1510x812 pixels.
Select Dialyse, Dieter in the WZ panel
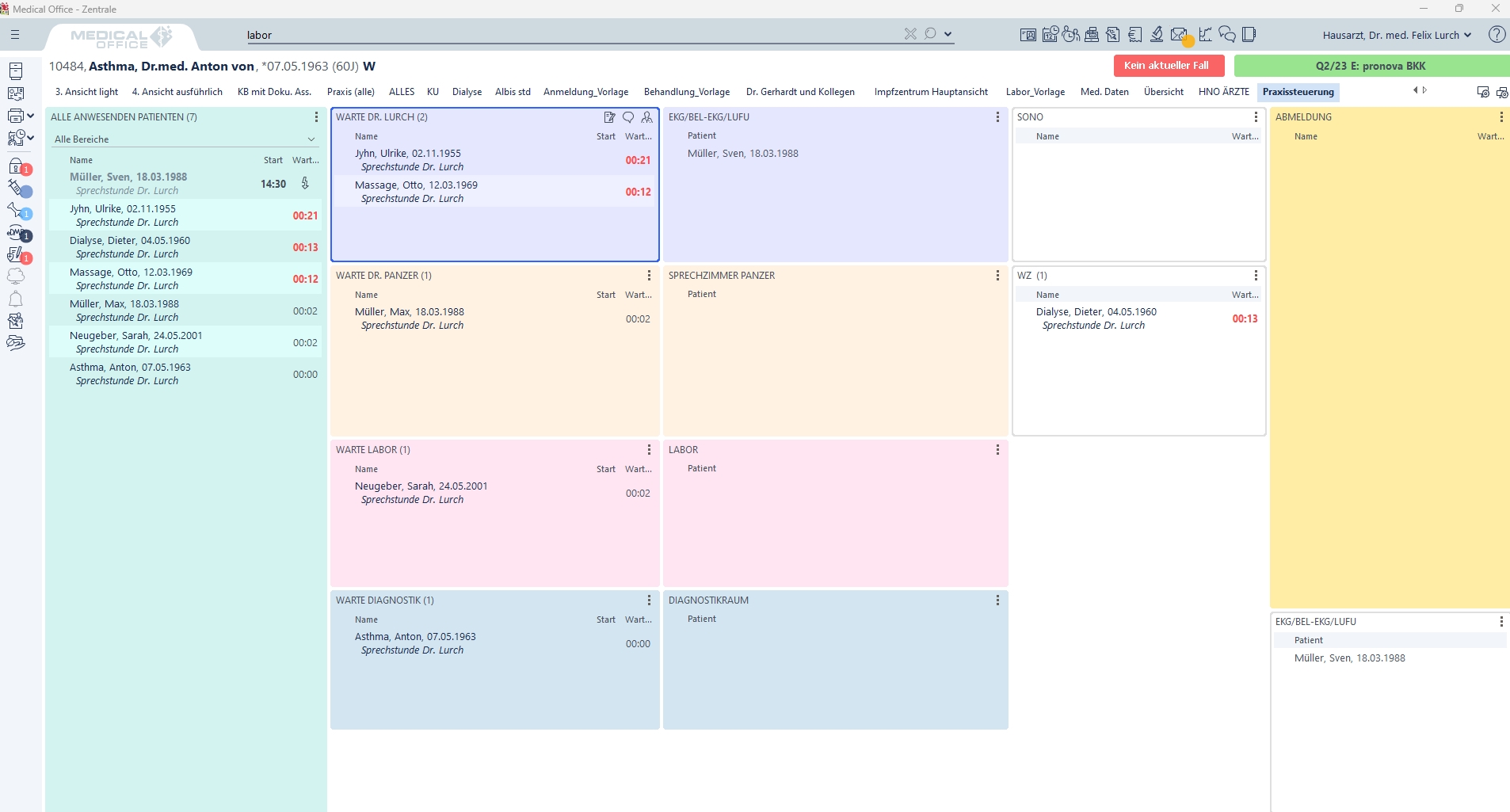pyautogui.click(x=1139, y=318)
